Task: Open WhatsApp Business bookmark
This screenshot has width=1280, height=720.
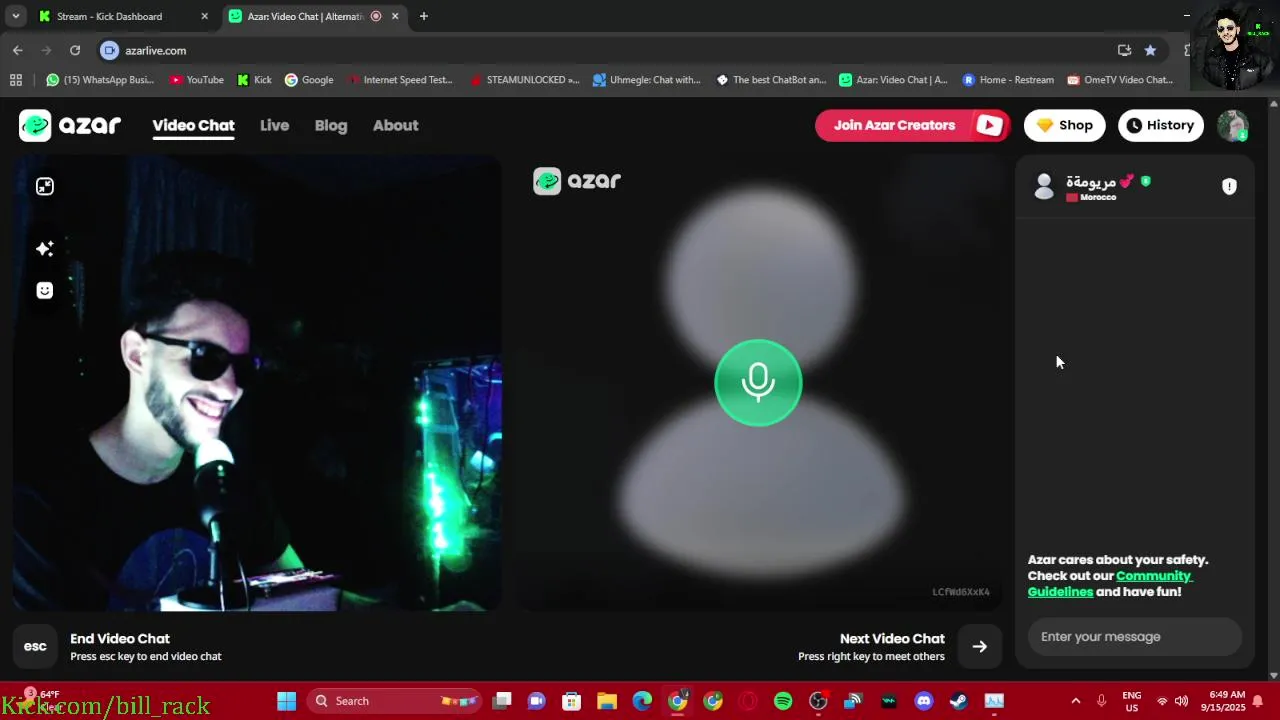Action: pos(100,80)
